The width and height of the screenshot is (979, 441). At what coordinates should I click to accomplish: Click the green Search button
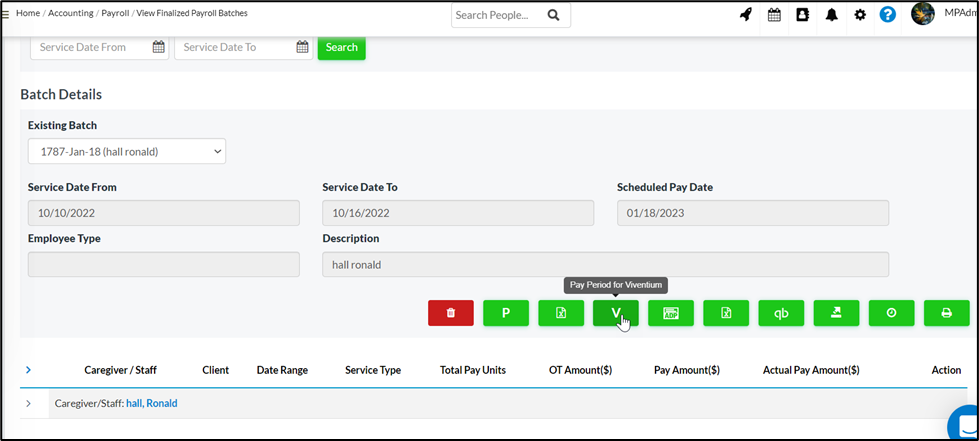pyautogui.click(x=341, y=47)
